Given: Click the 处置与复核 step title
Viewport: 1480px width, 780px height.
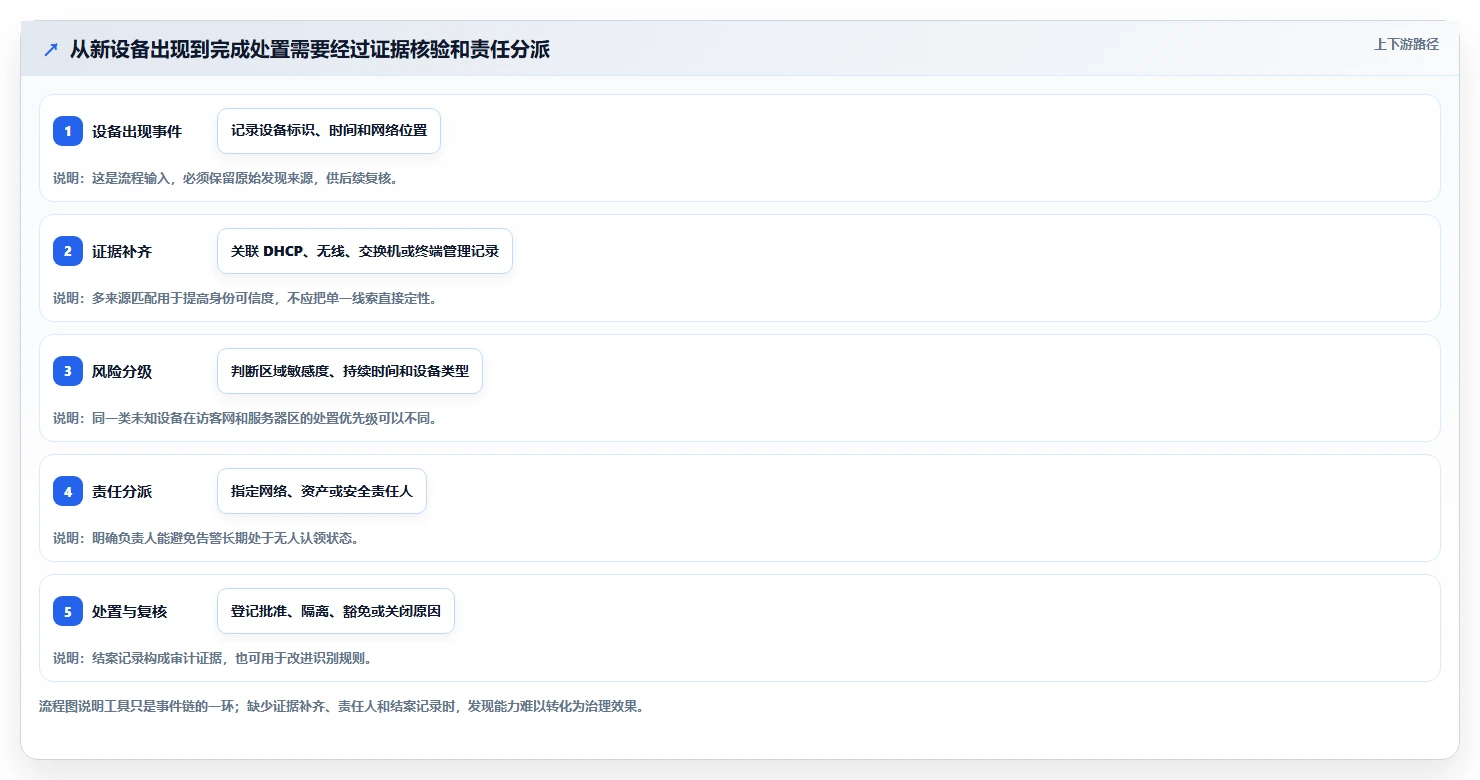Looking at the screenshot, I should point(130,611).
